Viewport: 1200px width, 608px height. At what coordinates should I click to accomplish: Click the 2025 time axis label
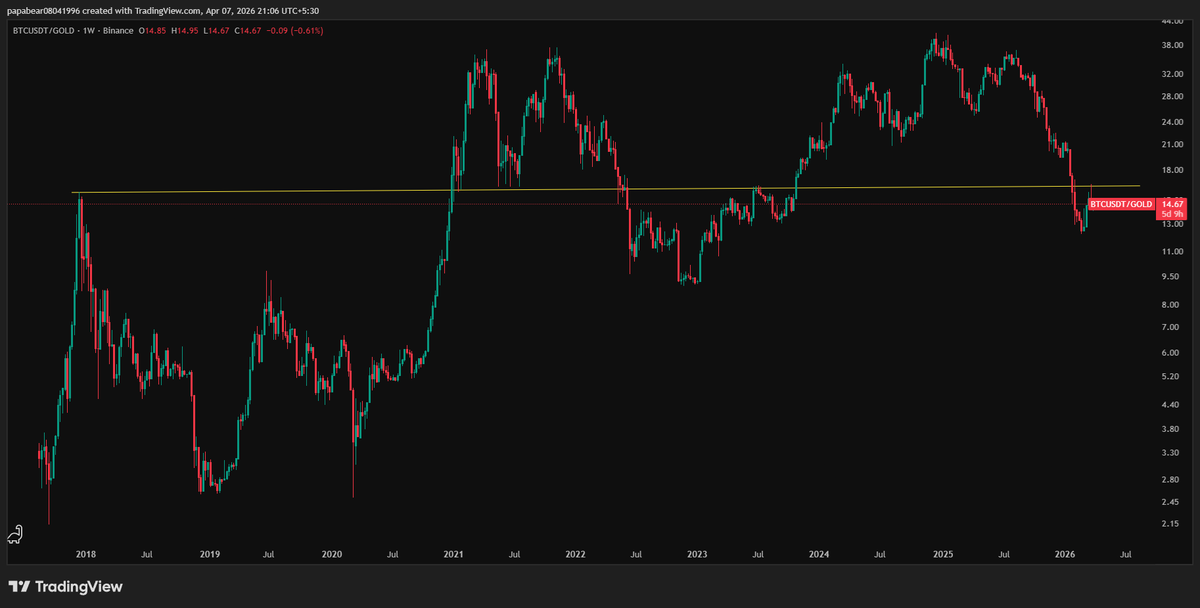coord(943,553)
